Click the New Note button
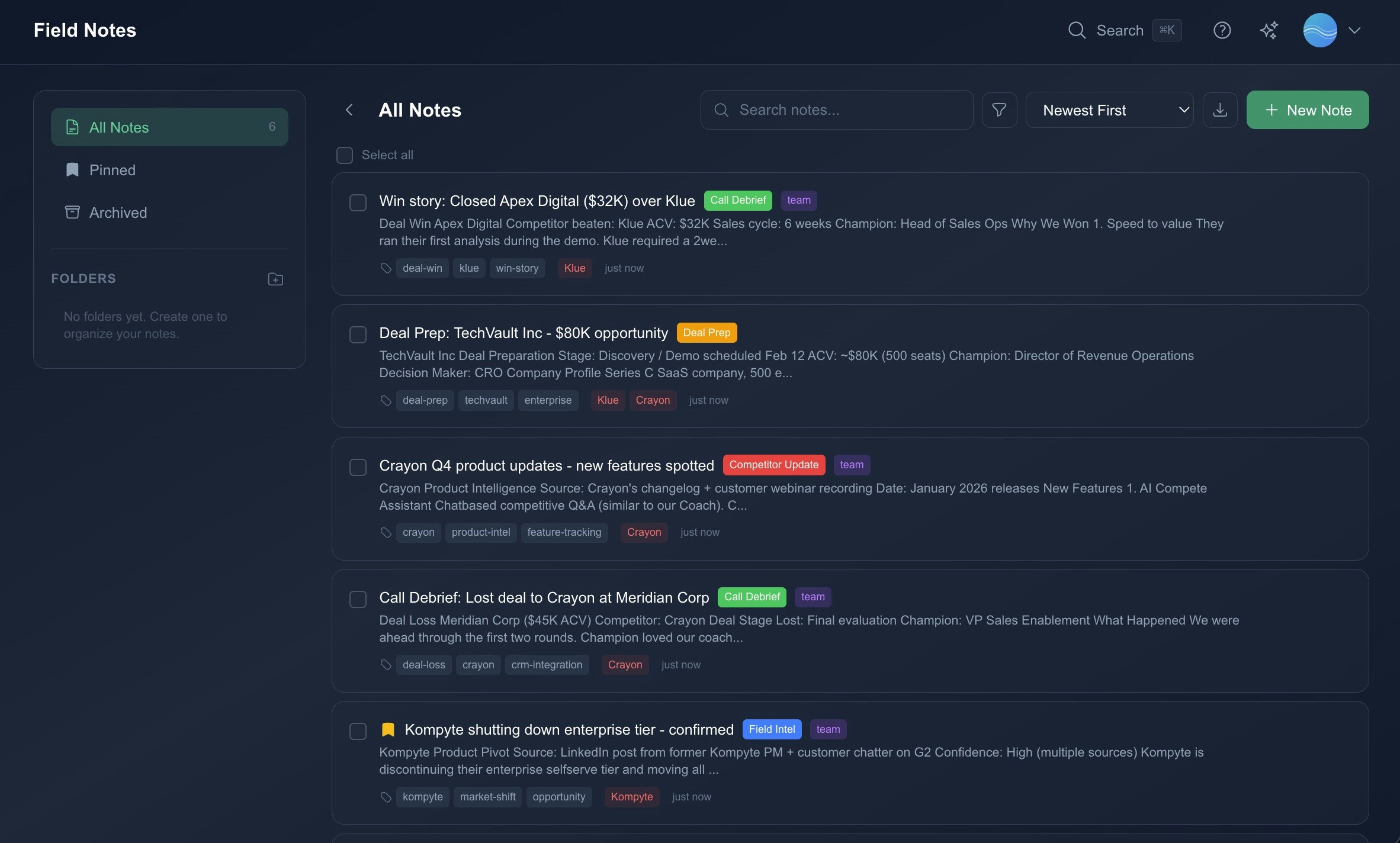 [1307, 110]
